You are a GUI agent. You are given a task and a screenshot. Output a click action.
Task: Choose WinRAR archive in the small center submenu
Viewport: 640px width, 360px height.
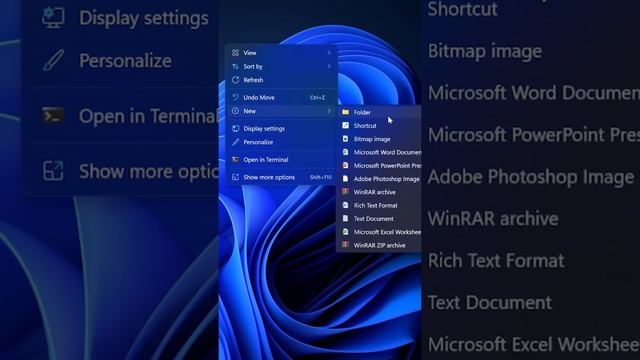[380, 192]
